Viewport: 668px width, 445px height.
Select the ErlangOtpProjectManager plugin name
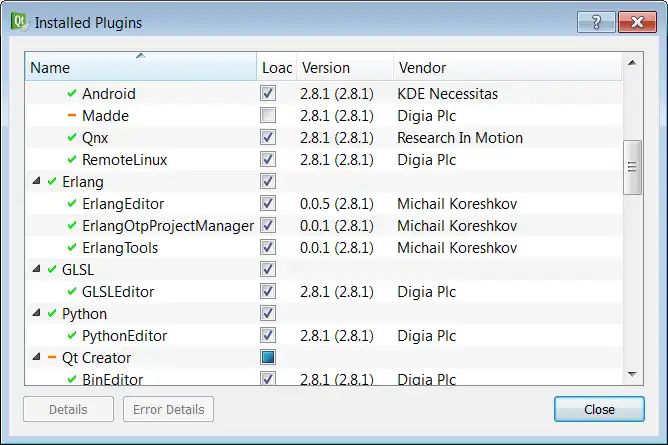[x=168, y=226]
